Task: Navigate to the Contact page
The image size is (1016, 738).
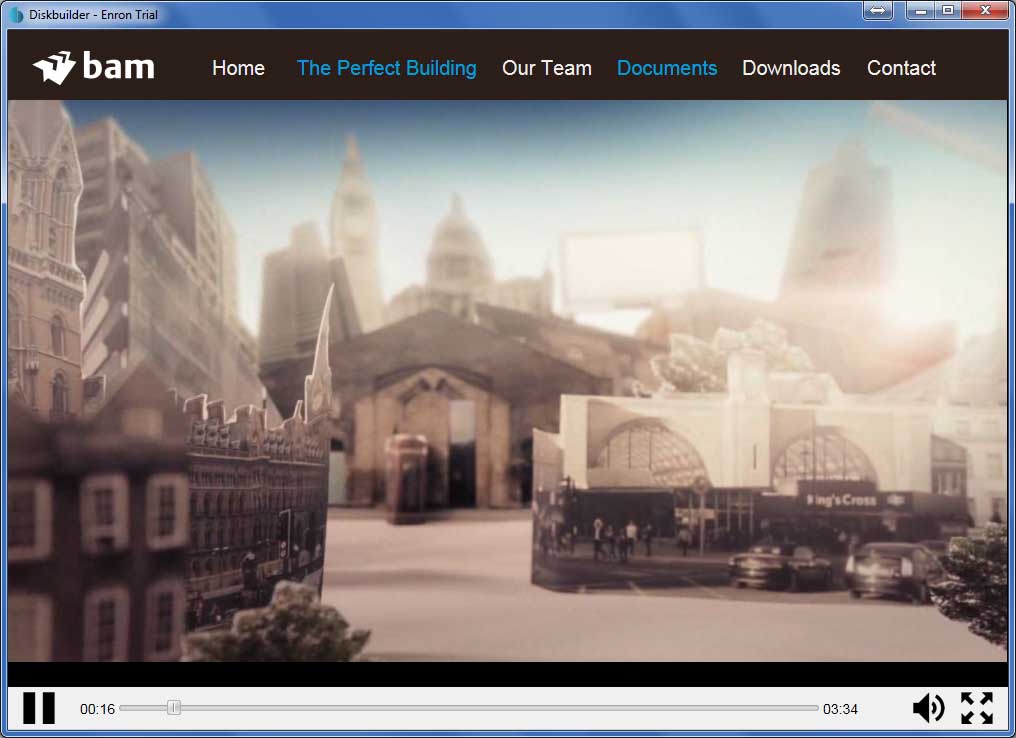Action: click(x=901, y=68)
